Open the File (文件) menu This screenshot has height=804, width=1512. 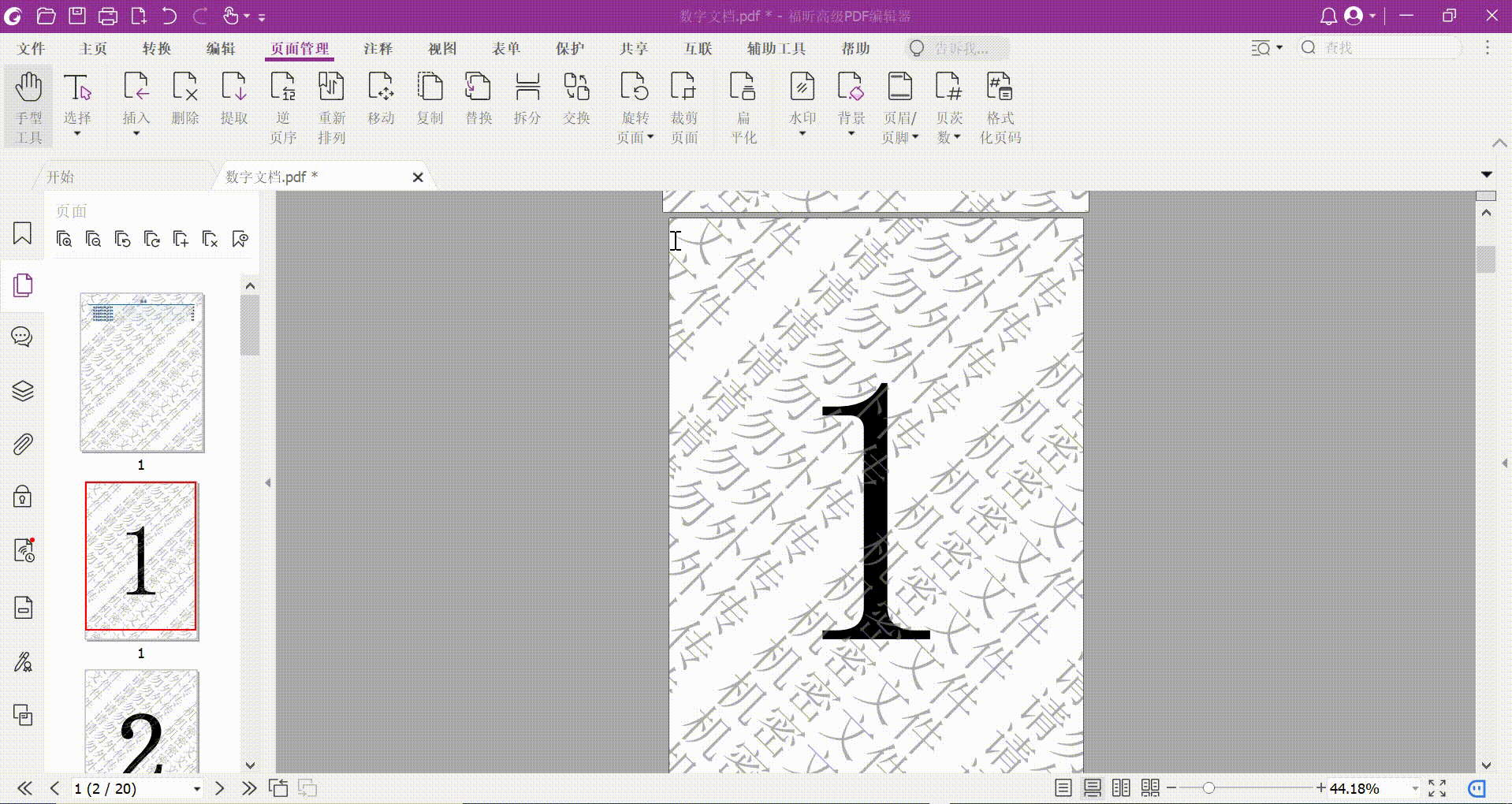pyautogui.click(x=32, y=48)
